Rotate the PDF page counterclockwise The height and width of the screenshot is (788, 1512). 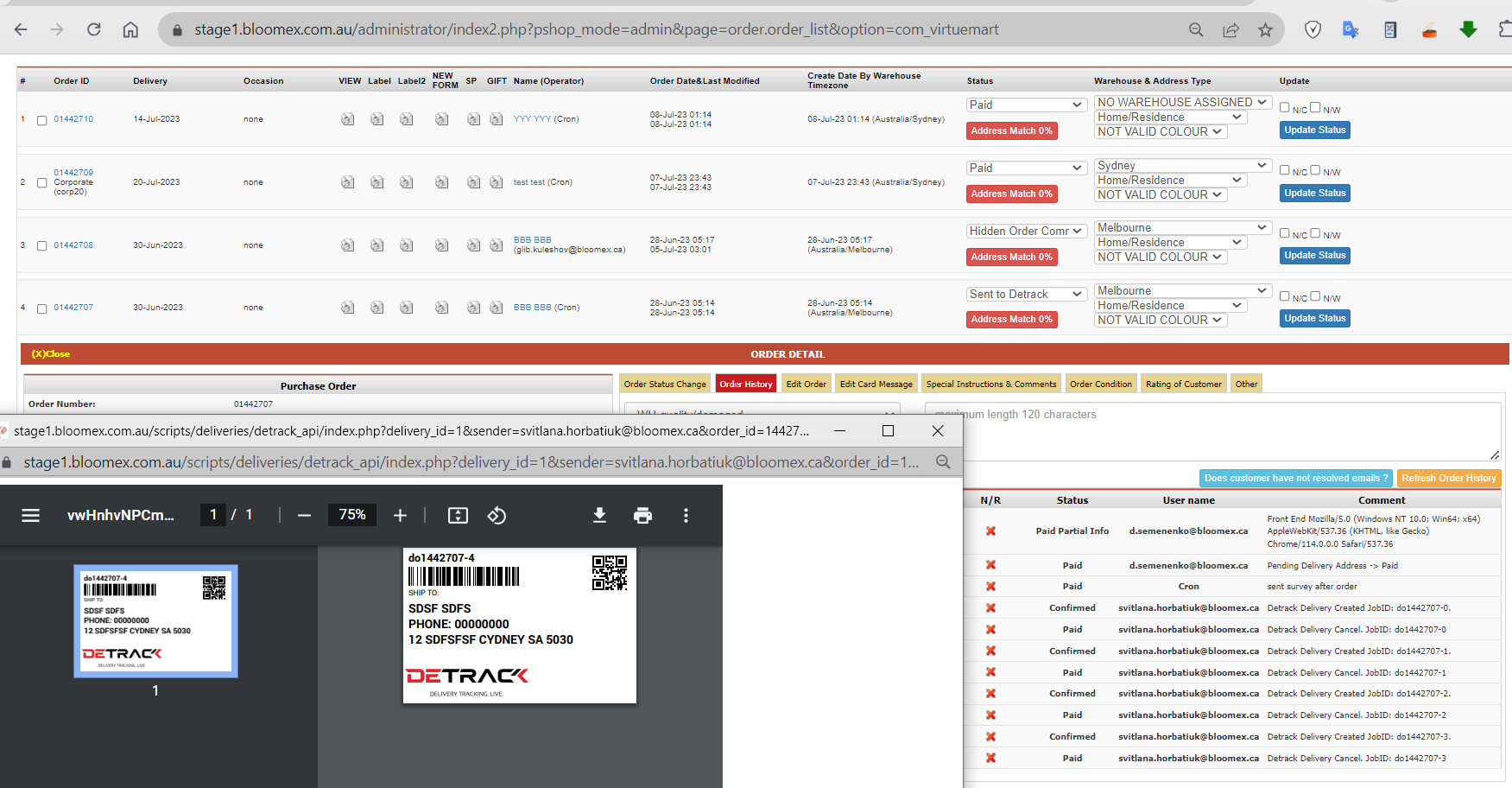pyautogui.click(x=497, y=515)
